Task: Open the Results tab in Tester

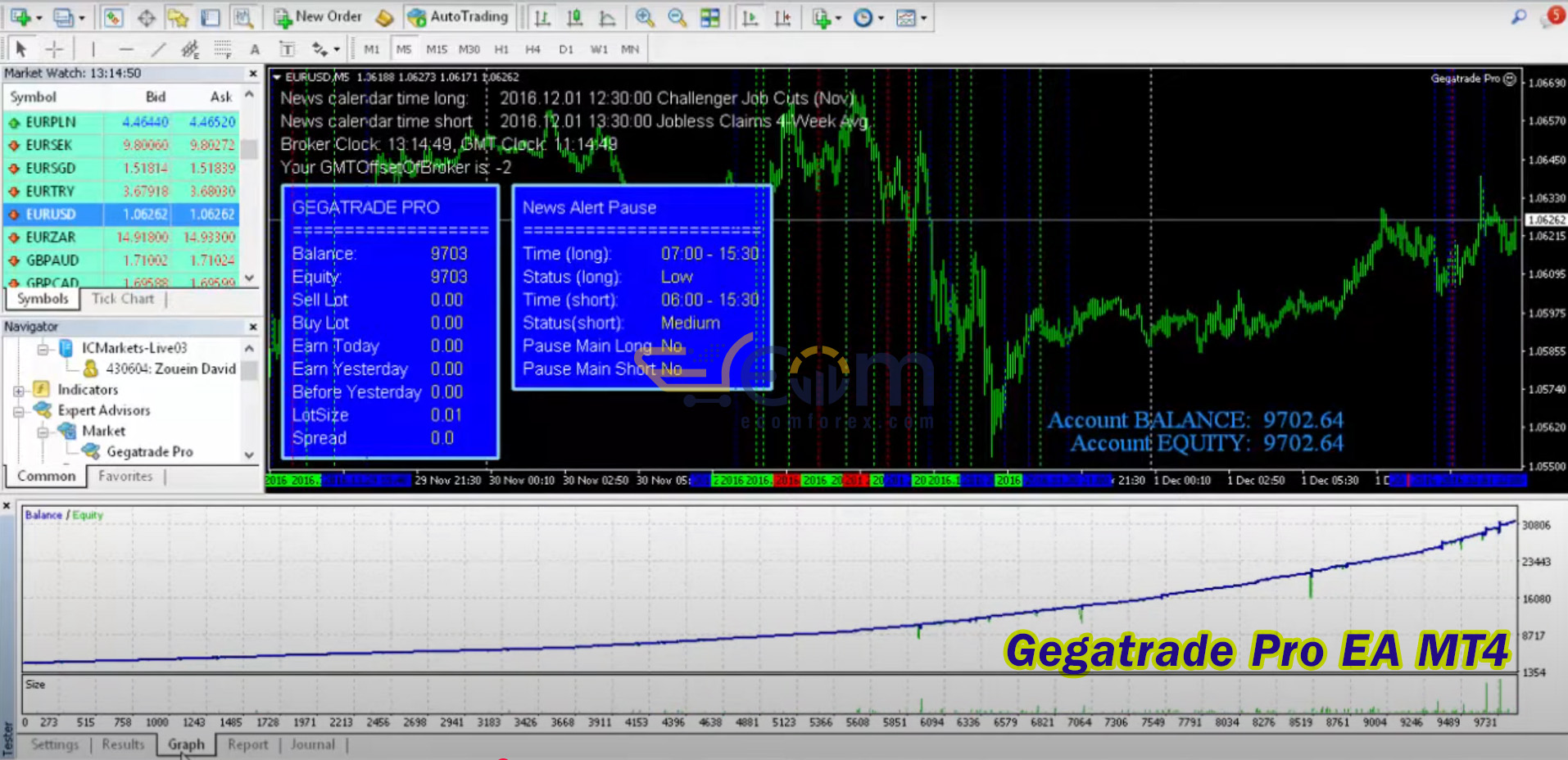Action: click(123, 744)
